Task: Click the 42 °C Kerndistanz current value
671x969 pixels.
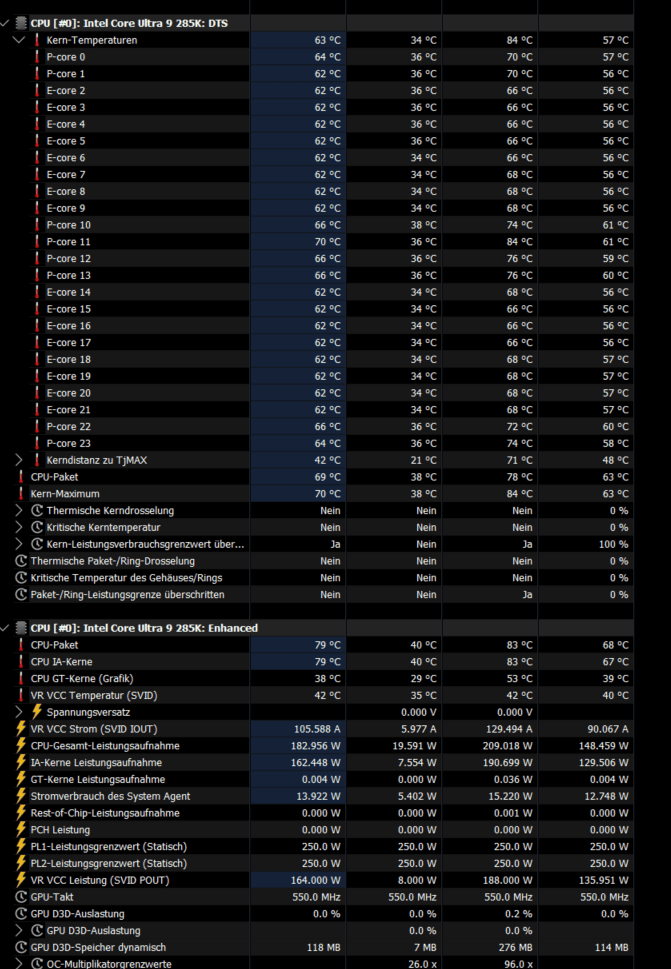Action: pos(327,460)
